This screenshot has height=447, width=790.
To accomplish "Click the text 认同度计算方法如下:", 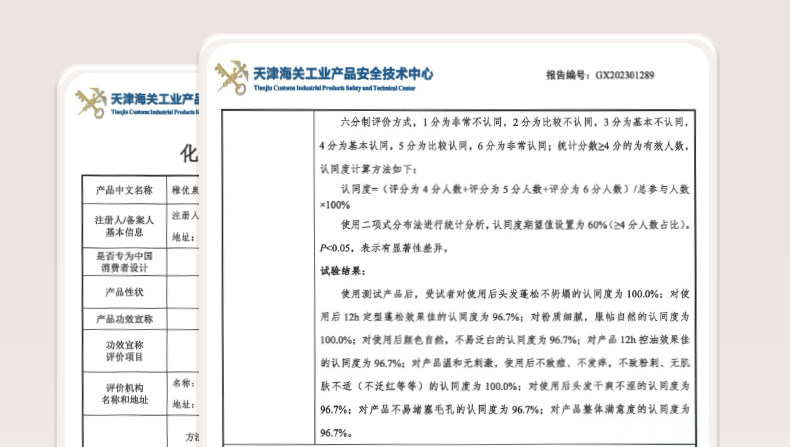I will pos(369,169).
